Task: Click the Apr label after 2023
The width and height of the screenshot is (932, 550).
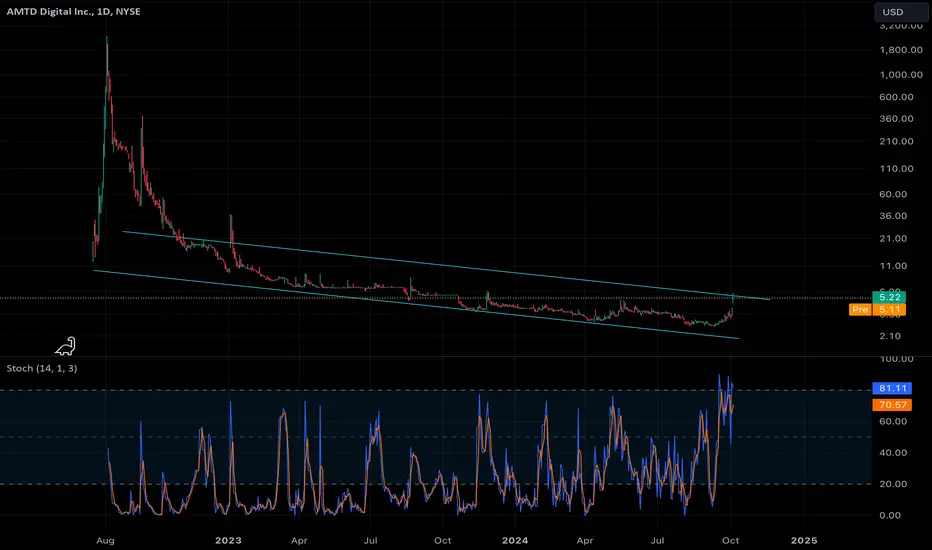Action: (299, 540)
